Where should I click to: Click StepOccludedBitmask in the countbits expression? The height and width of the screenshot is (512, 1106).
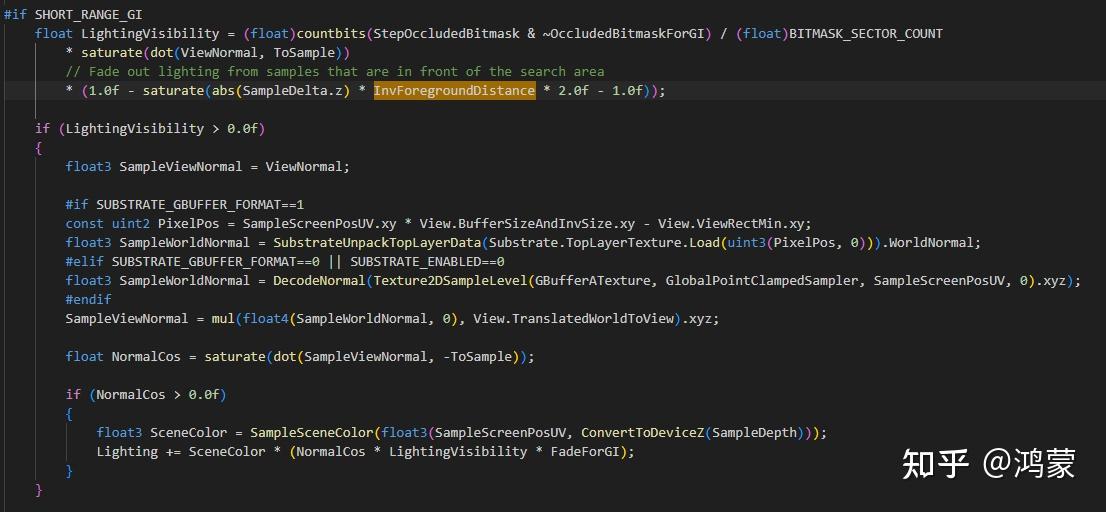point(446,33)
